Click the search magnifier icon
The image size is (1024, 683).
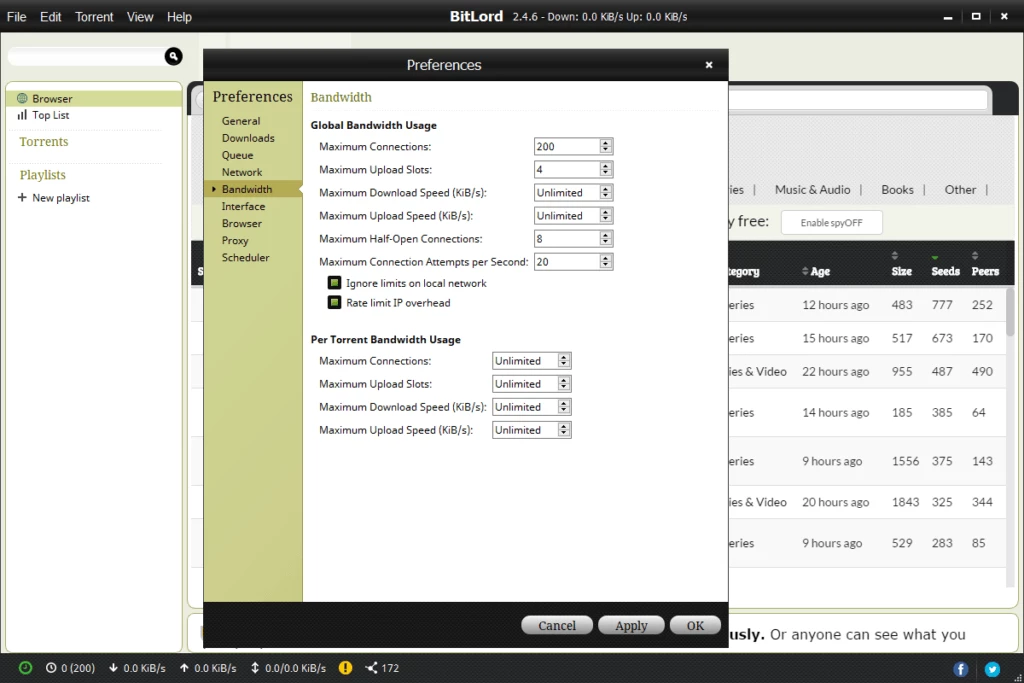pyautogui.click(x=173, y=57)
